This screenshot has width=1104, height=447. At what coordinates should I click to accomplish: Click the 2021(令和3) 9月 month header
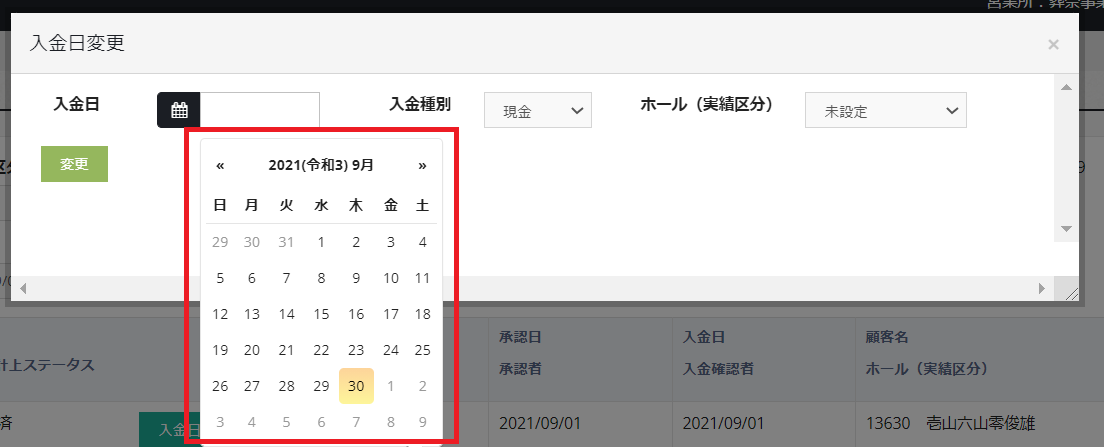tap(321, 166)
